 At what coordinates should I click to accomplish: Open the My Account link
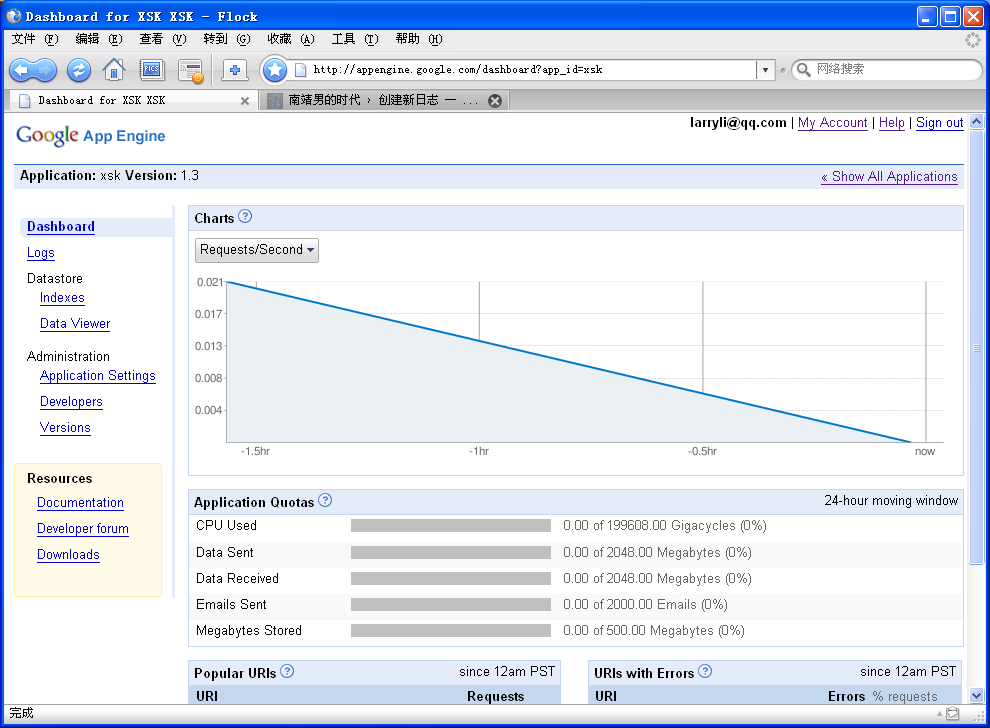pyautogui.click(x=832, y=122)
